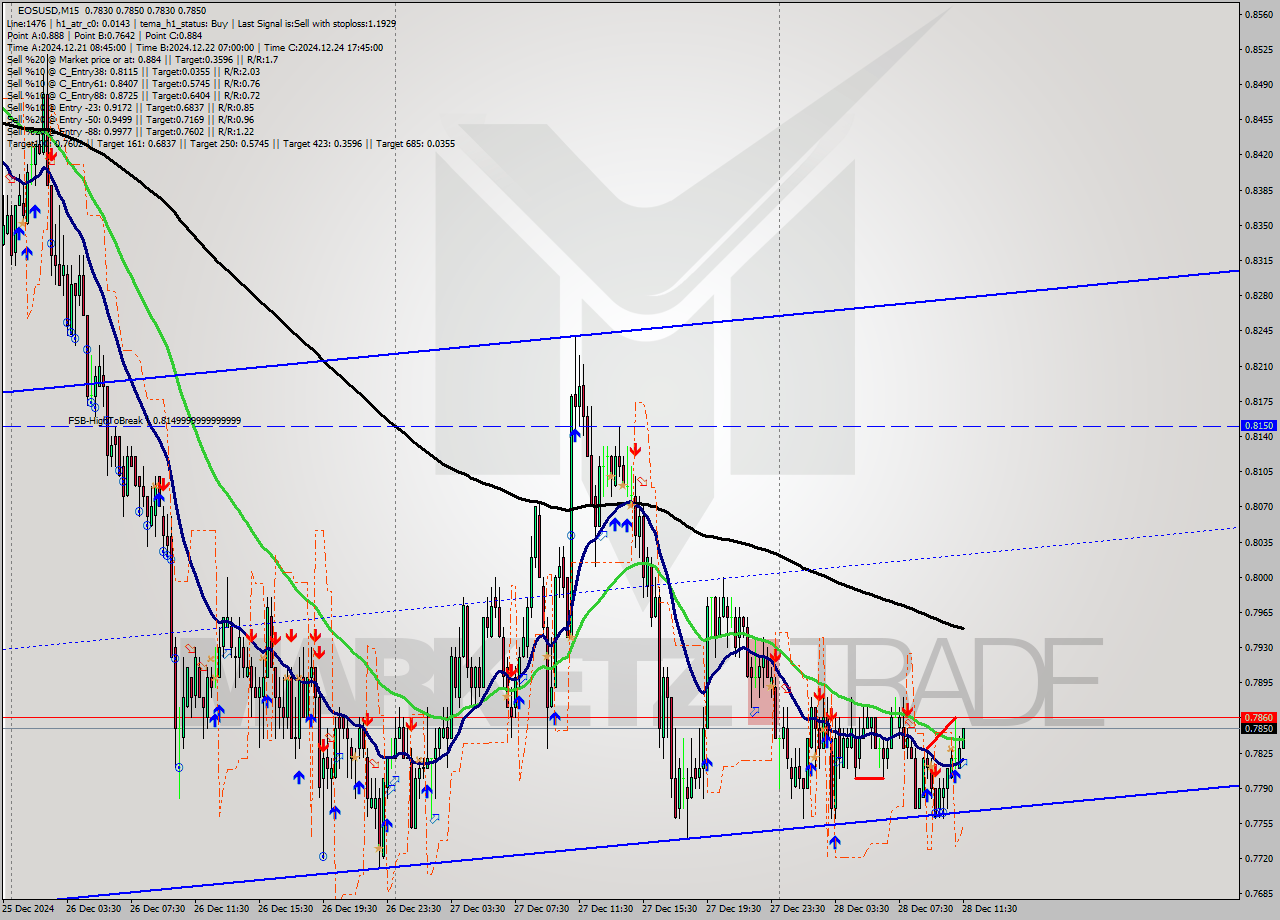
Task: Click the 0.8000 price axis label
Action: [1259, 577]
